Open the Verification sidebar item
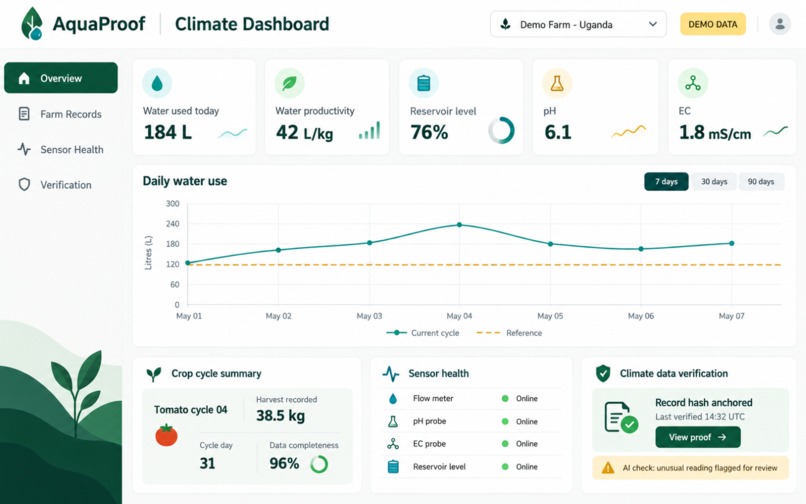806x504 pixels. (x=61, y=185)
